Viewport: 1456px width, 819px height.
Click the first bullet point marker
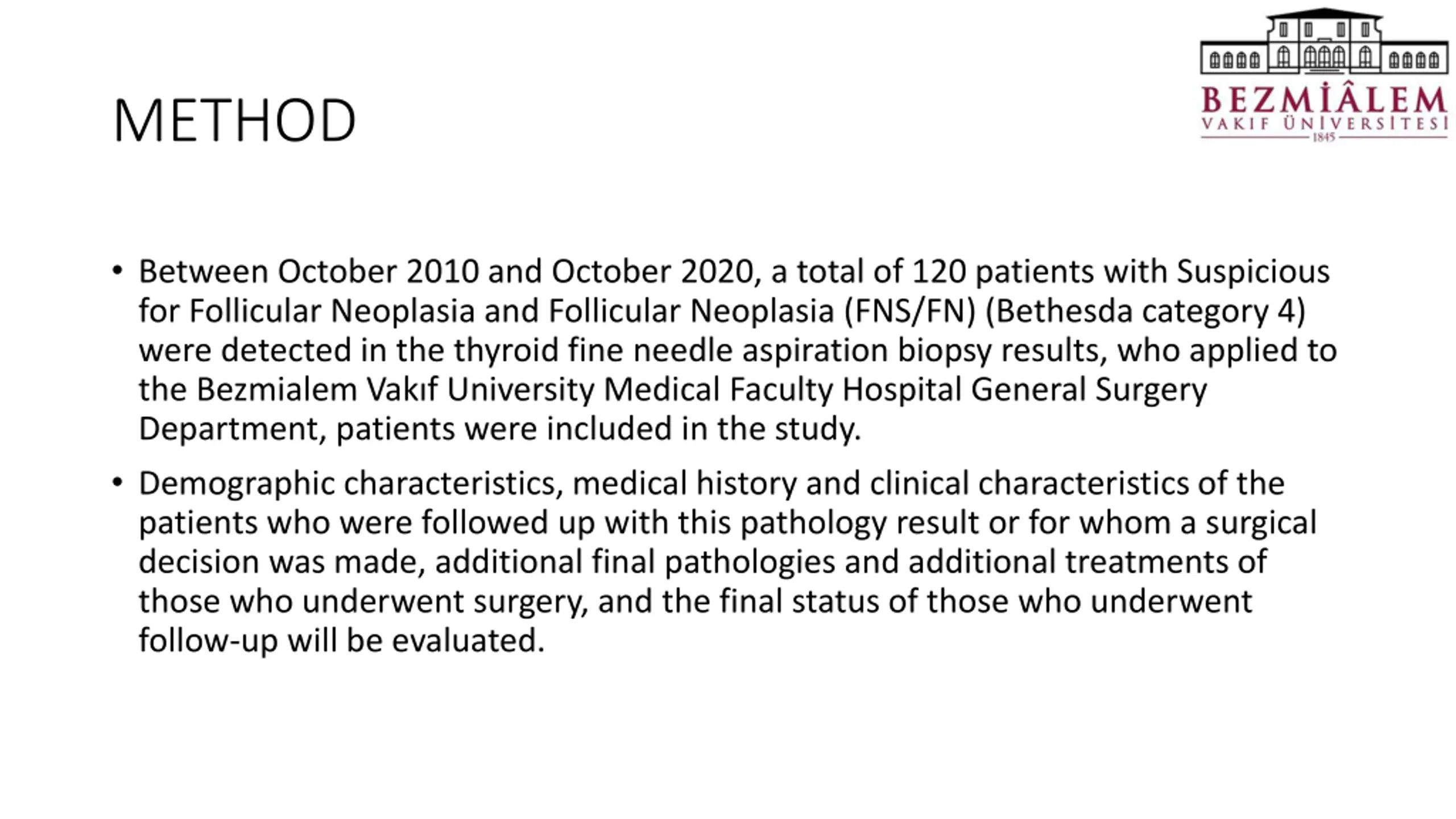tap(117, 270)
